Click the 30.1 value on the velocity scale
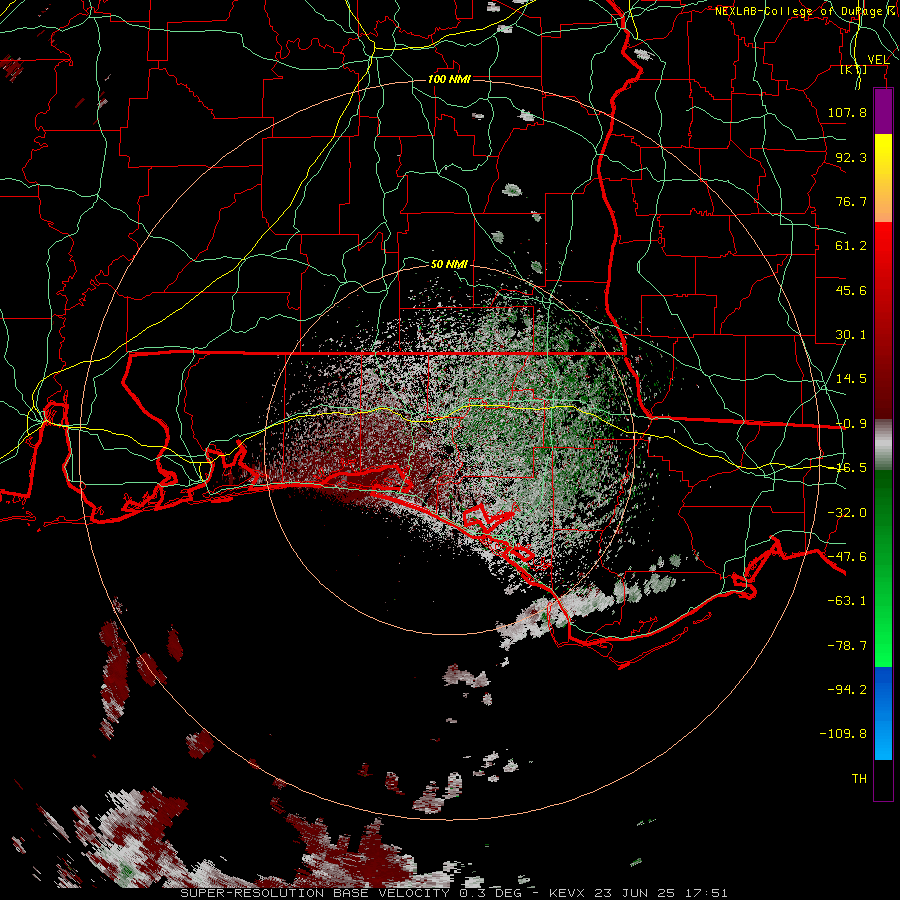Viewport: 900px width, 900px height. 851,335
